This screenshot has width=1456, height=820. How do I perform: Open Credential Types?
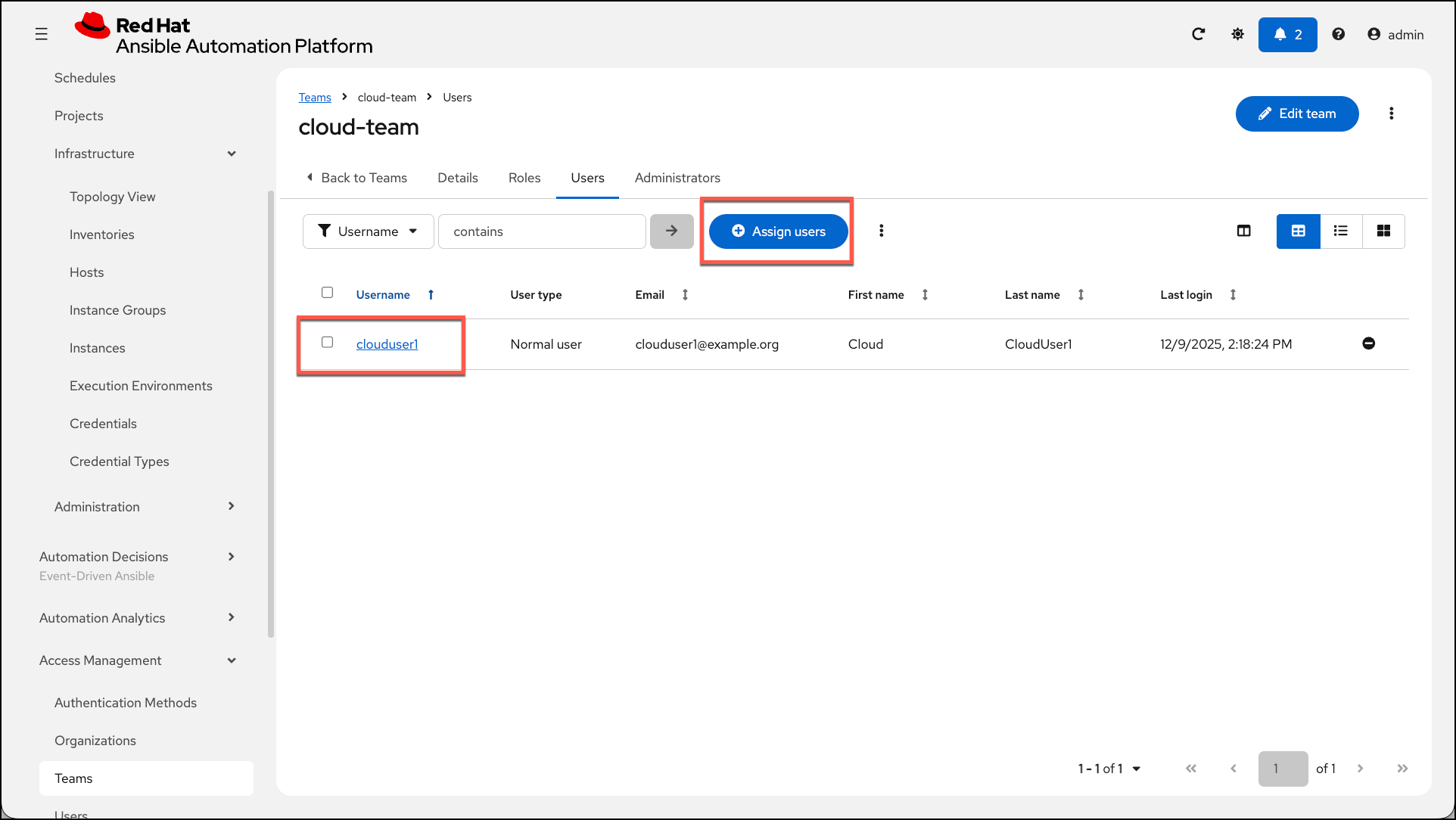point(119,461)
